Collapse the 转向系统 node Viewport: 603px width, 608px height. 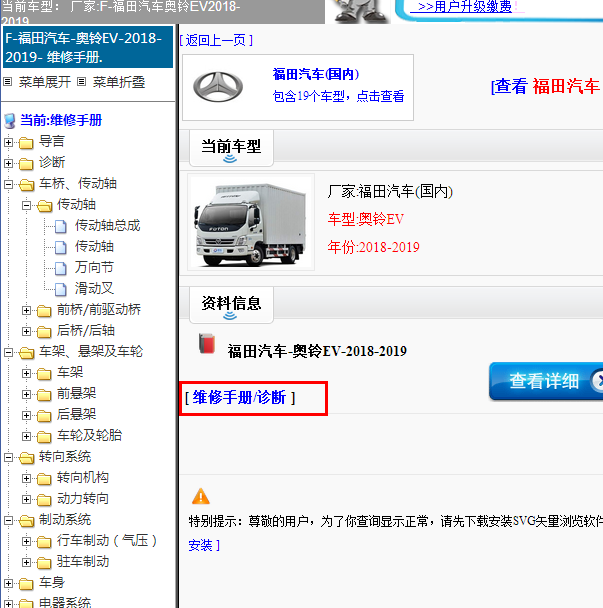click(8, 457)
